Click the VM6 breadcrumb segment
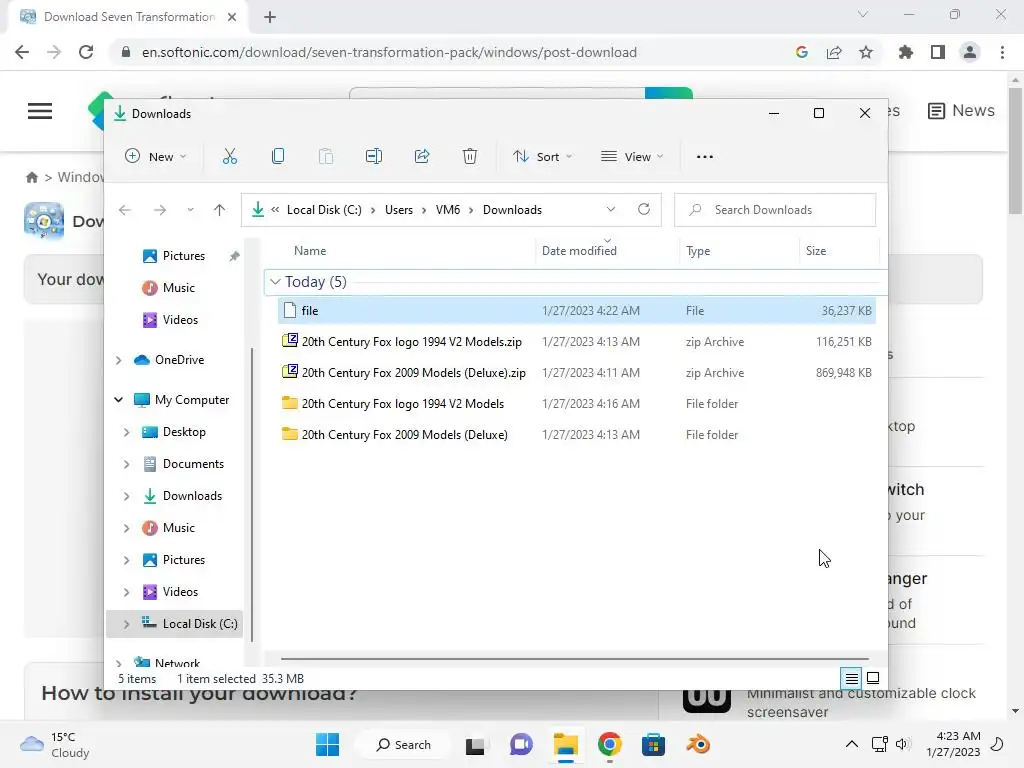 pos(447,210)
